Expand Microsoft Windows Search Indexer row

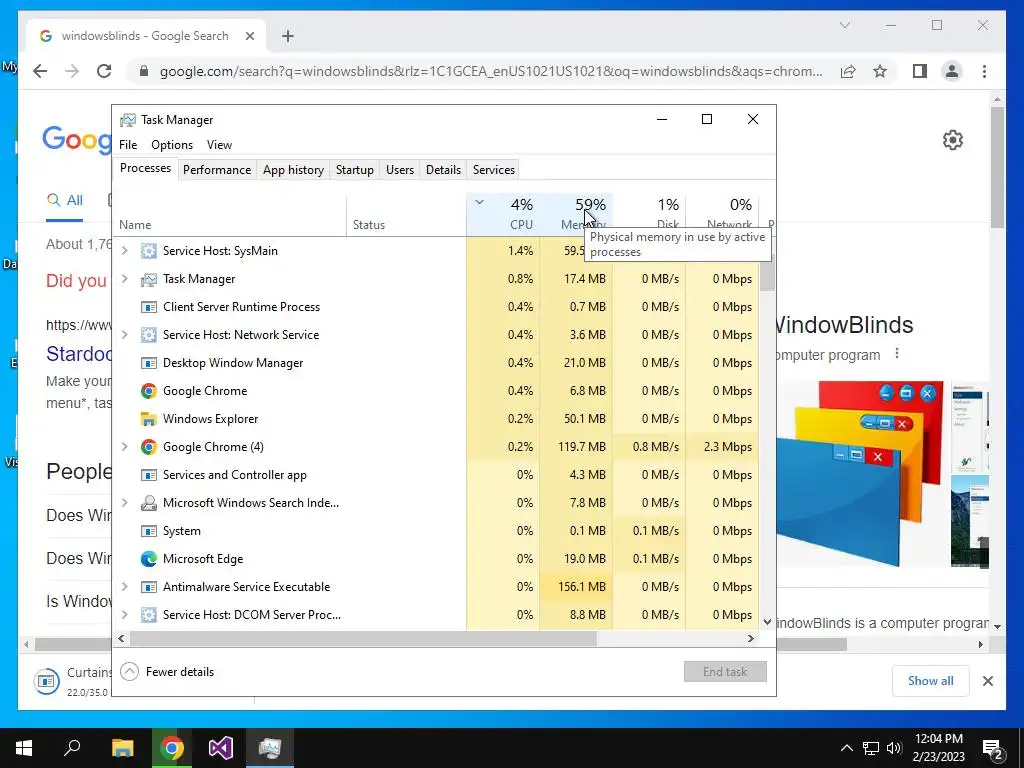coord(125,503)
